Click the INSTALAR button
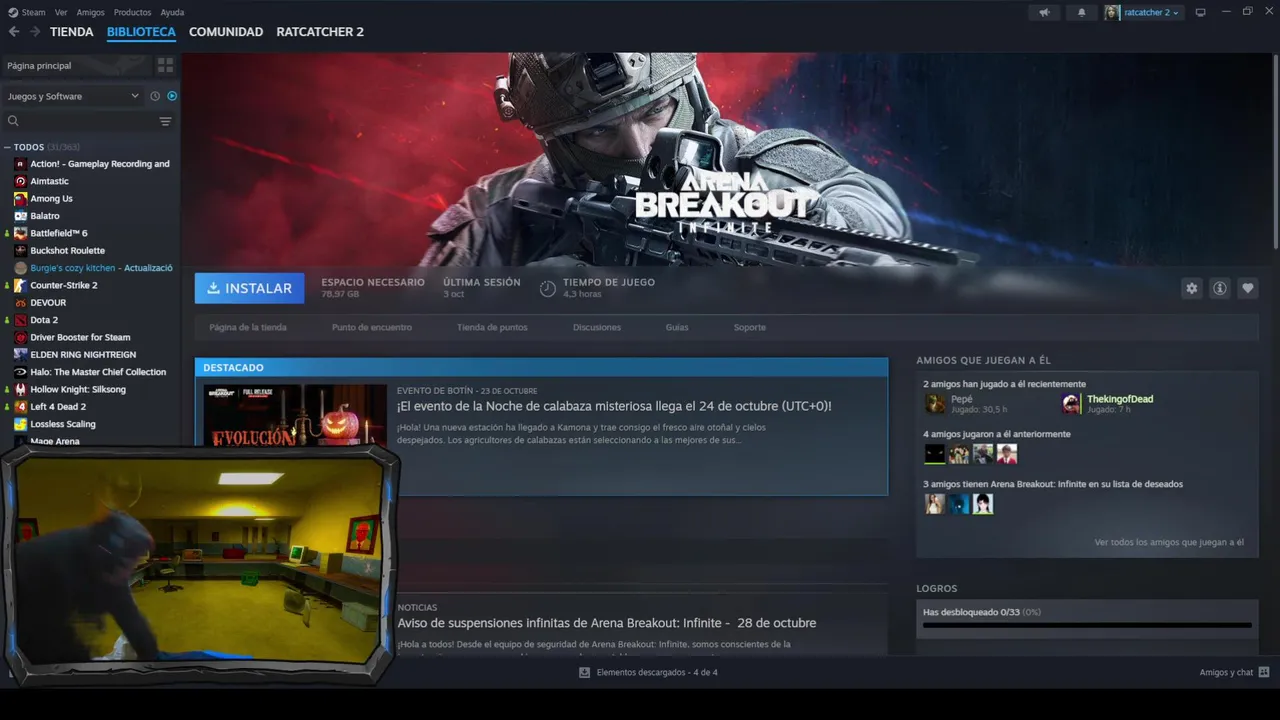 point(249,288)
